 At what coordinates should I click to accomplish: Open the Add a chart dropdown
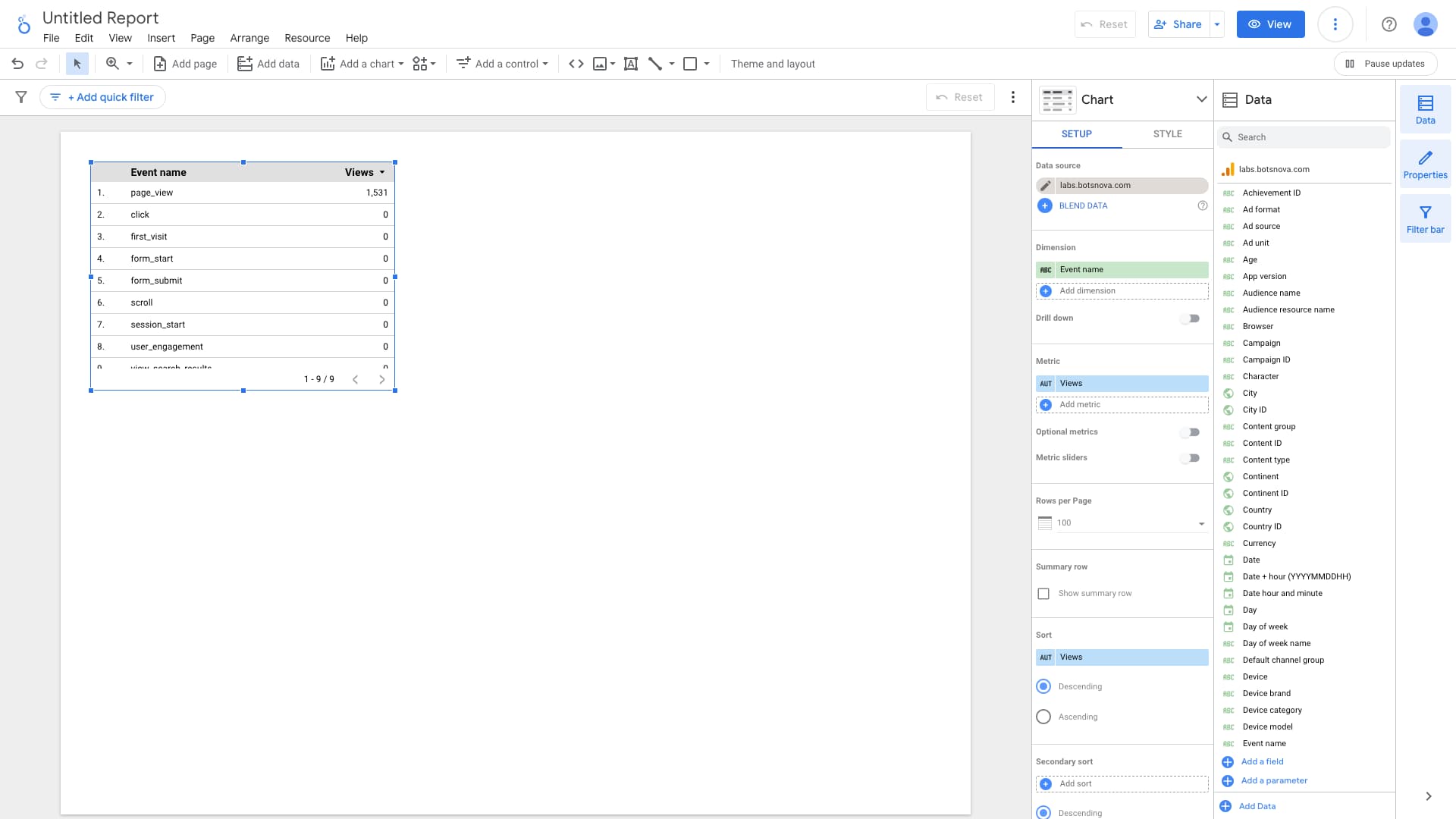pyautogui.click(x=362, y=64)
